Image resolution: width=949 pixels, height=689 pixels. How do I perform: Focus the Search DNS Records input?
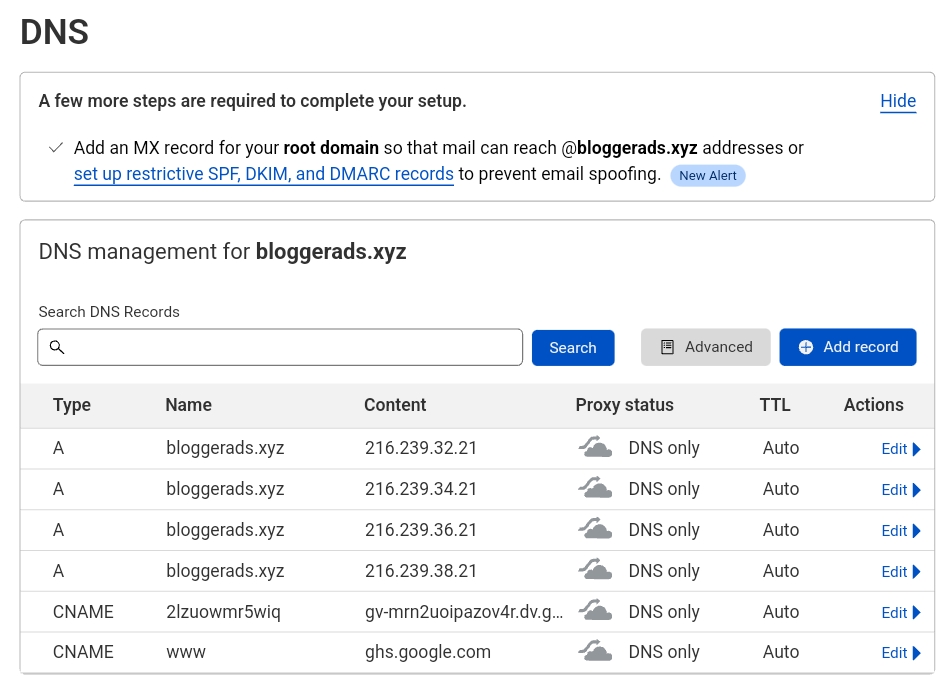pyautogui.click(x=290, y=347)
